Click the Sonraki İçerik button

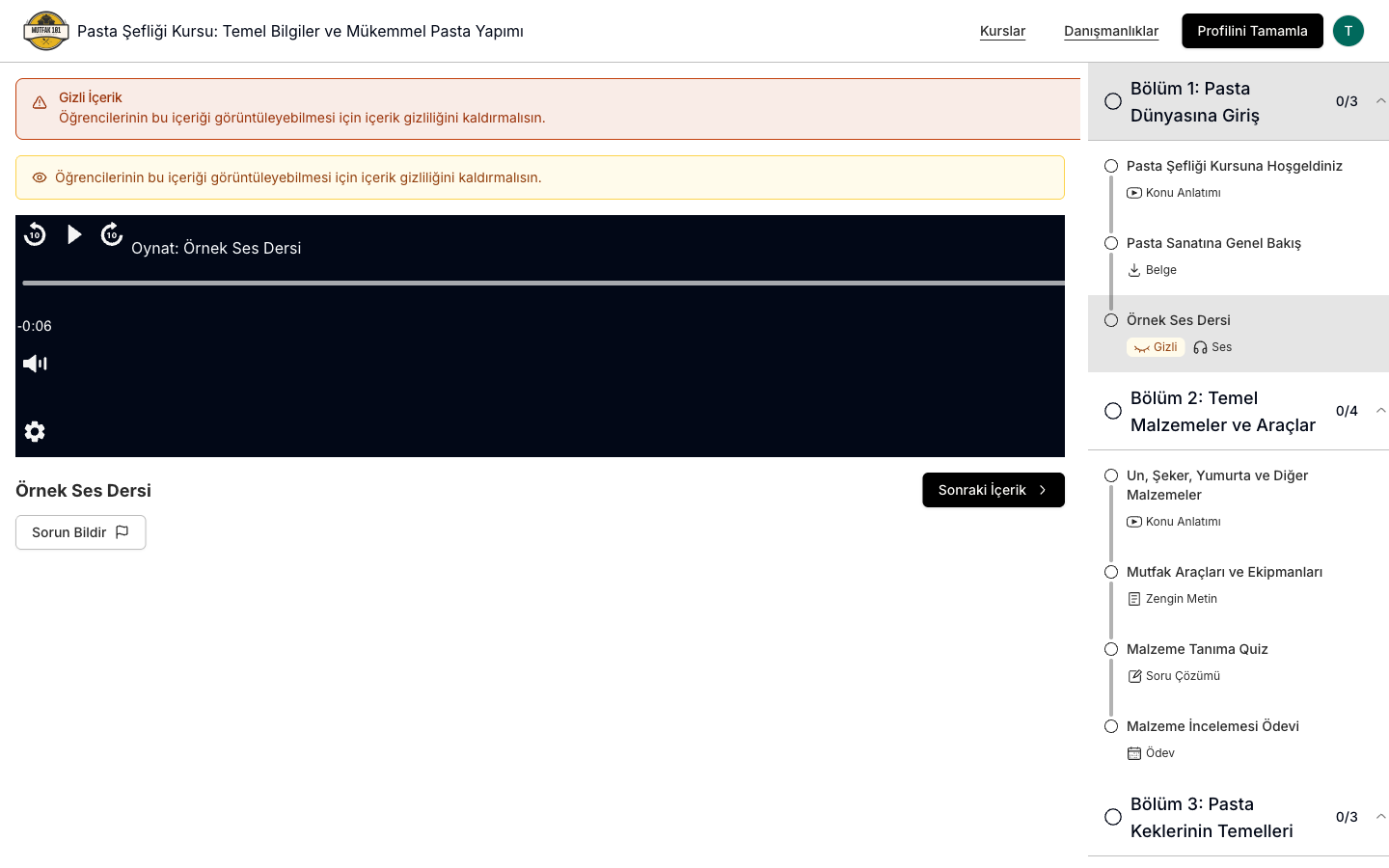[x=994, y=490]
